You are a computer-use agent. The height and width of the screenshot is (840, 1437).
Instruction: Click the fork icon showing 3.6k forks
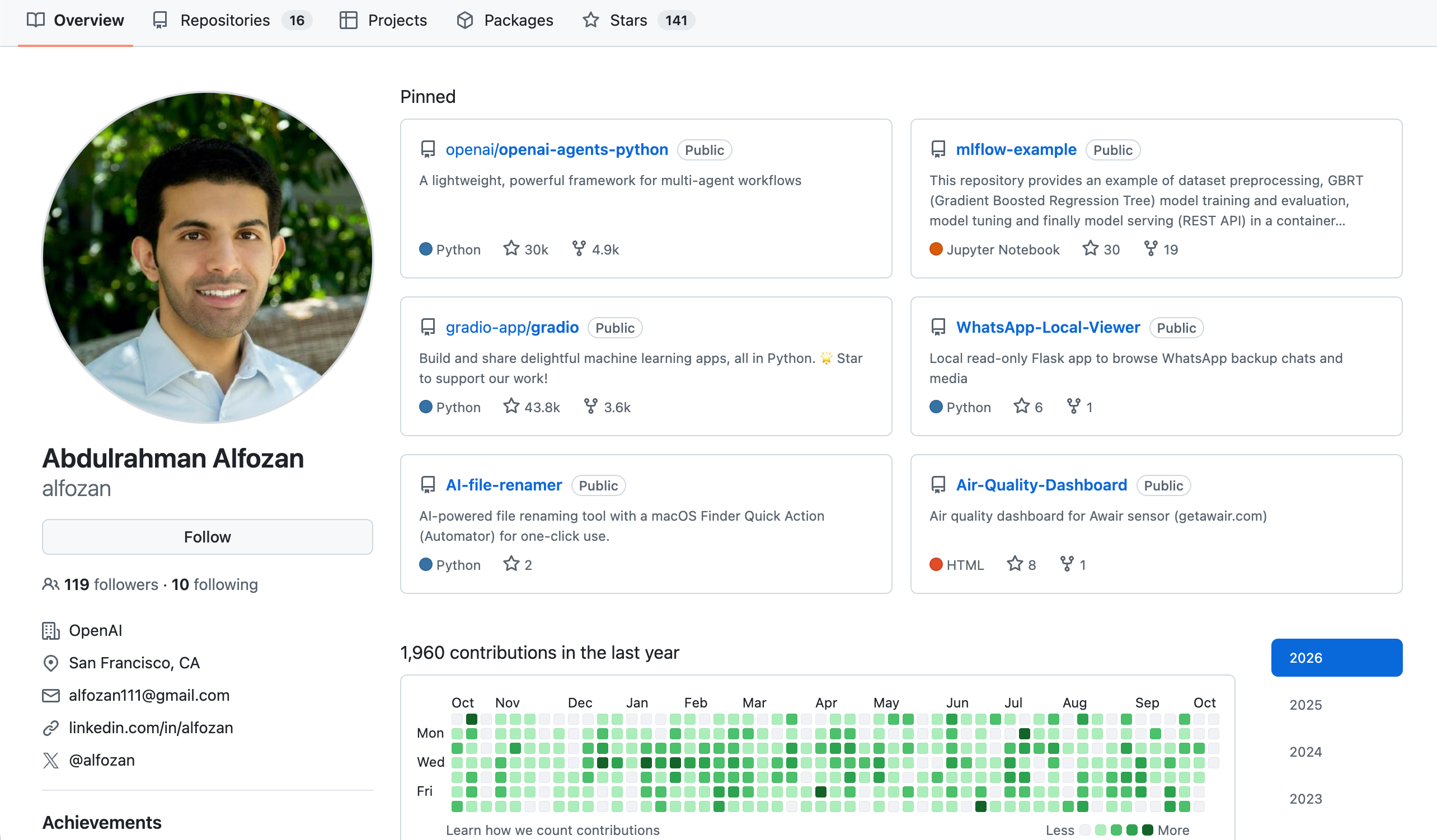click(x=591, y=407)
